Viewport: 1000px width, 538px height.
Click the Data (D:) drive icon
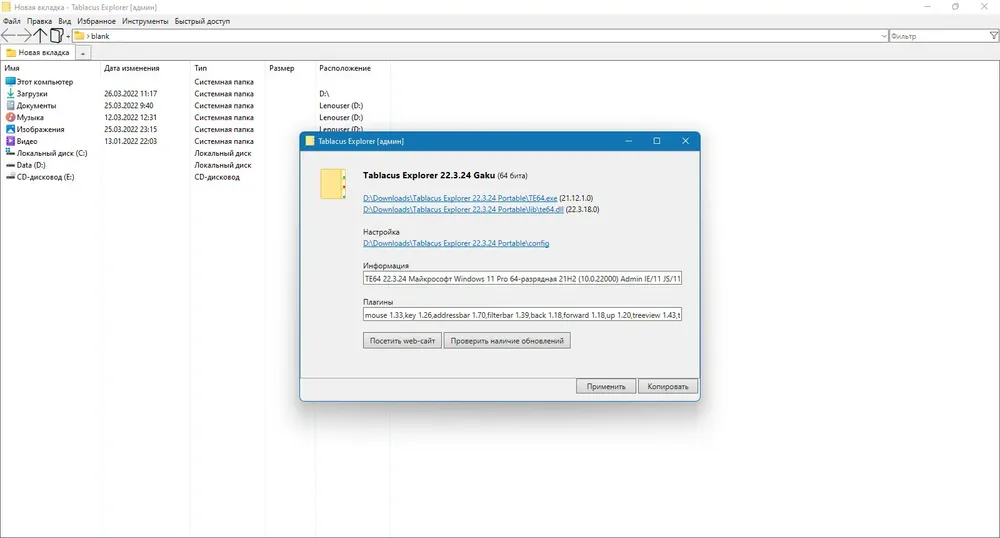[x=10, y=165]
